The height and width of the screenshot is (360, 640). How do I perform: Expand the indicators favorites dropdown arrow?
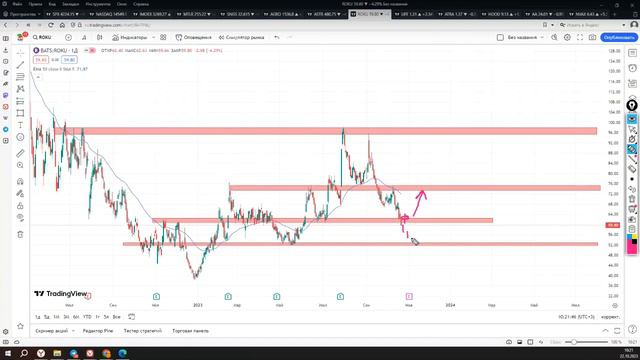click(153, 37)
